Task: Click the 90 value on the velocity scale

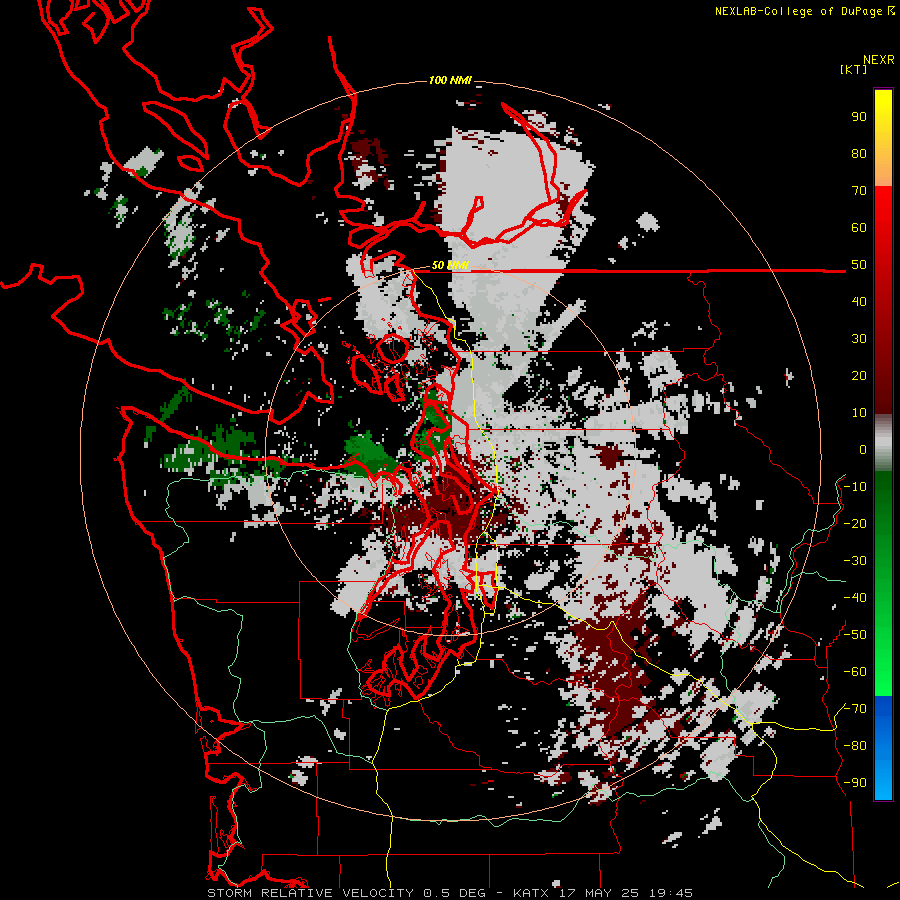Action: tap(859, 117)
